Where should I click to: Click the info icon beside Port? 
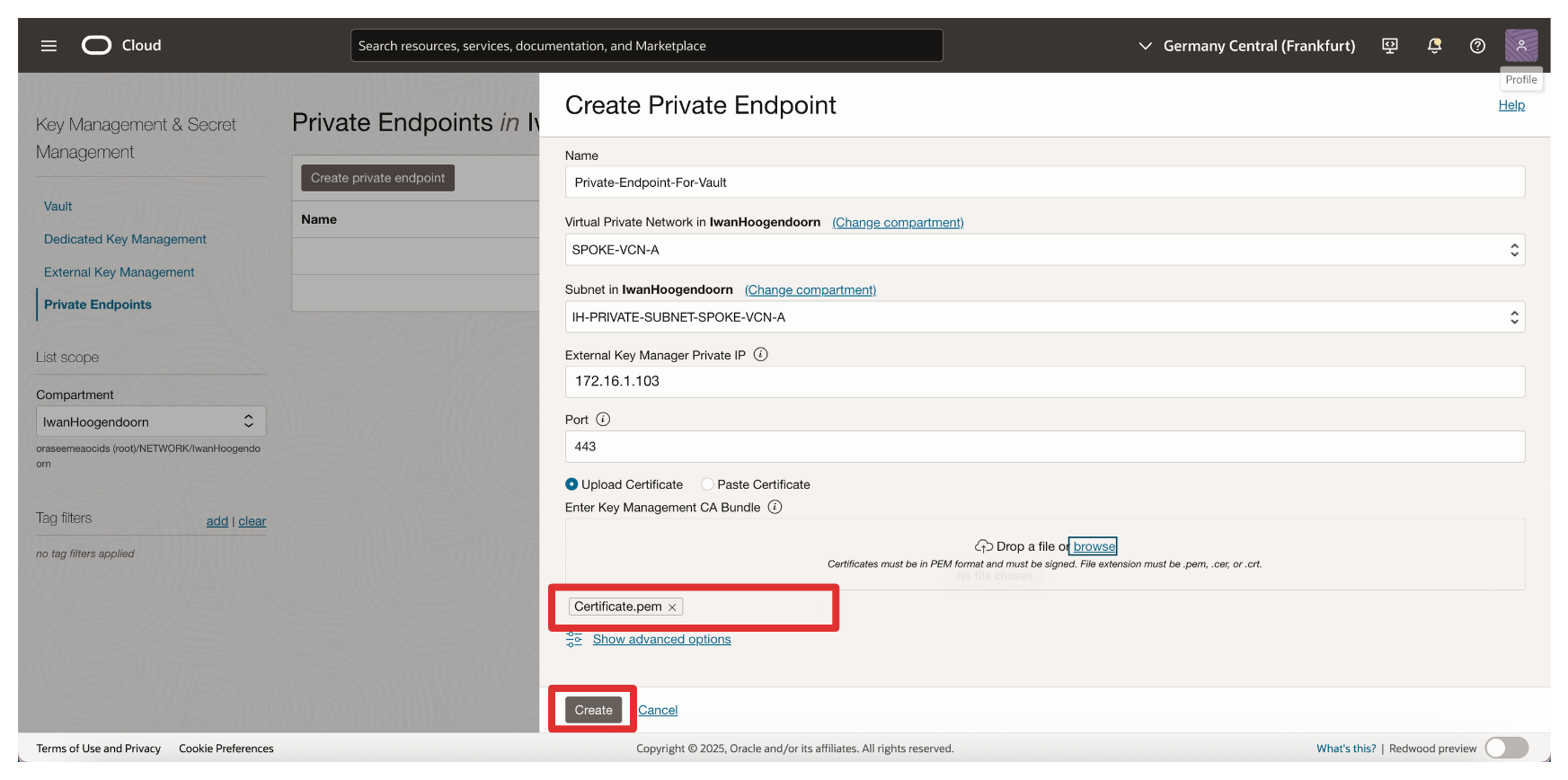pyautogui.click(x=603, y=420)
